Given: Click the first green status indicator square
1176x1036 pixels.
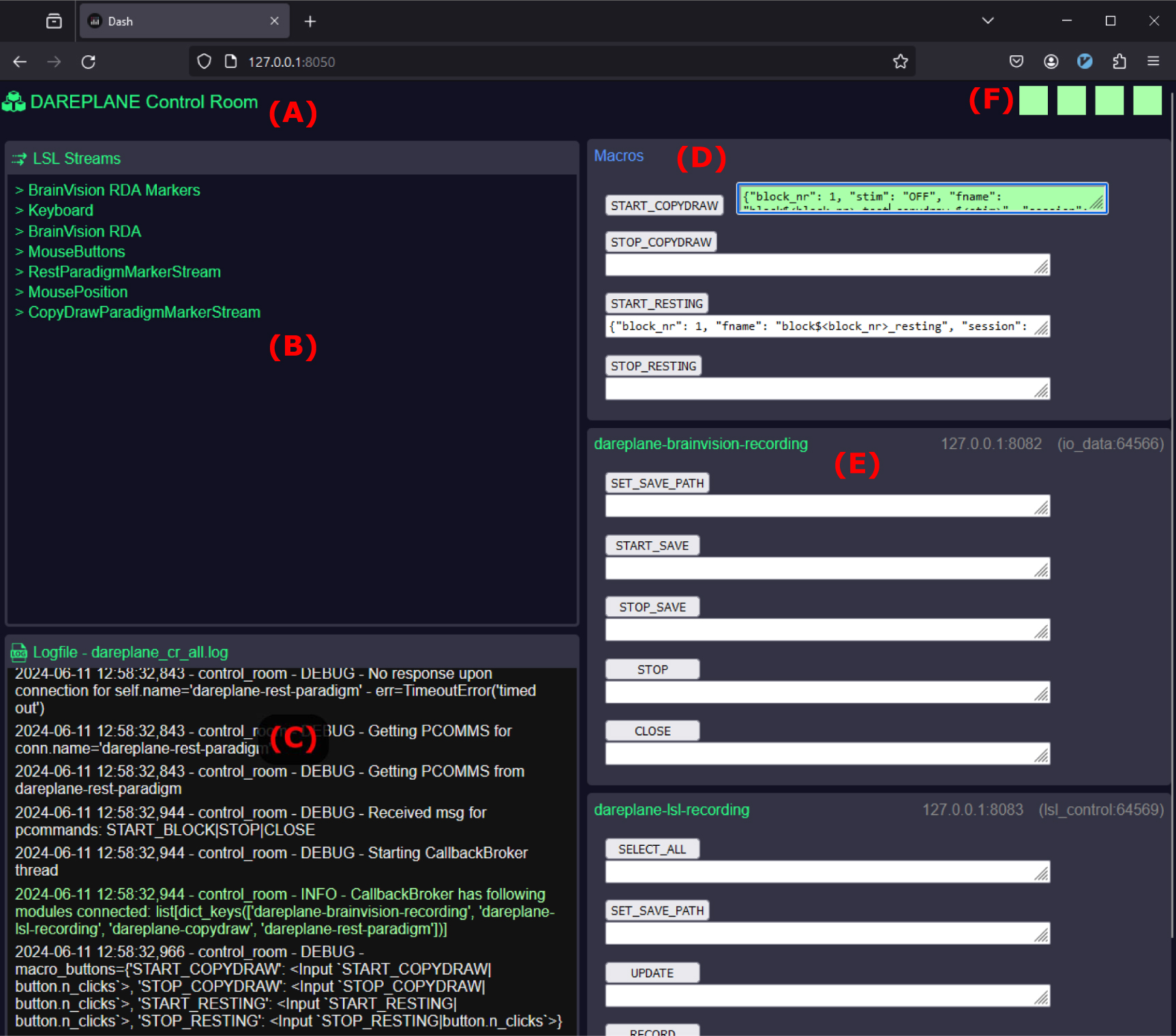Looking at the screenshot, I should tap(1034, 100).
